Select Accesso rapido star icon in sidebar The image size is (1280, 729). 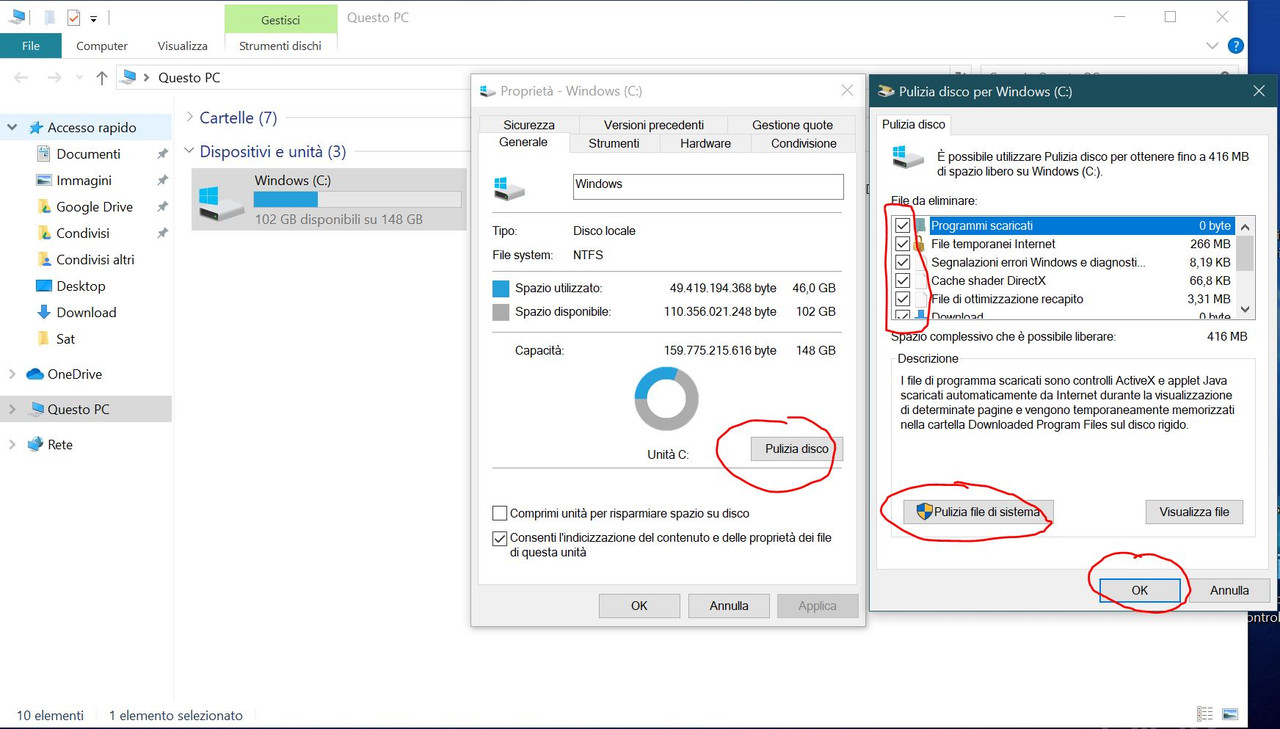[x=36, y=127]
